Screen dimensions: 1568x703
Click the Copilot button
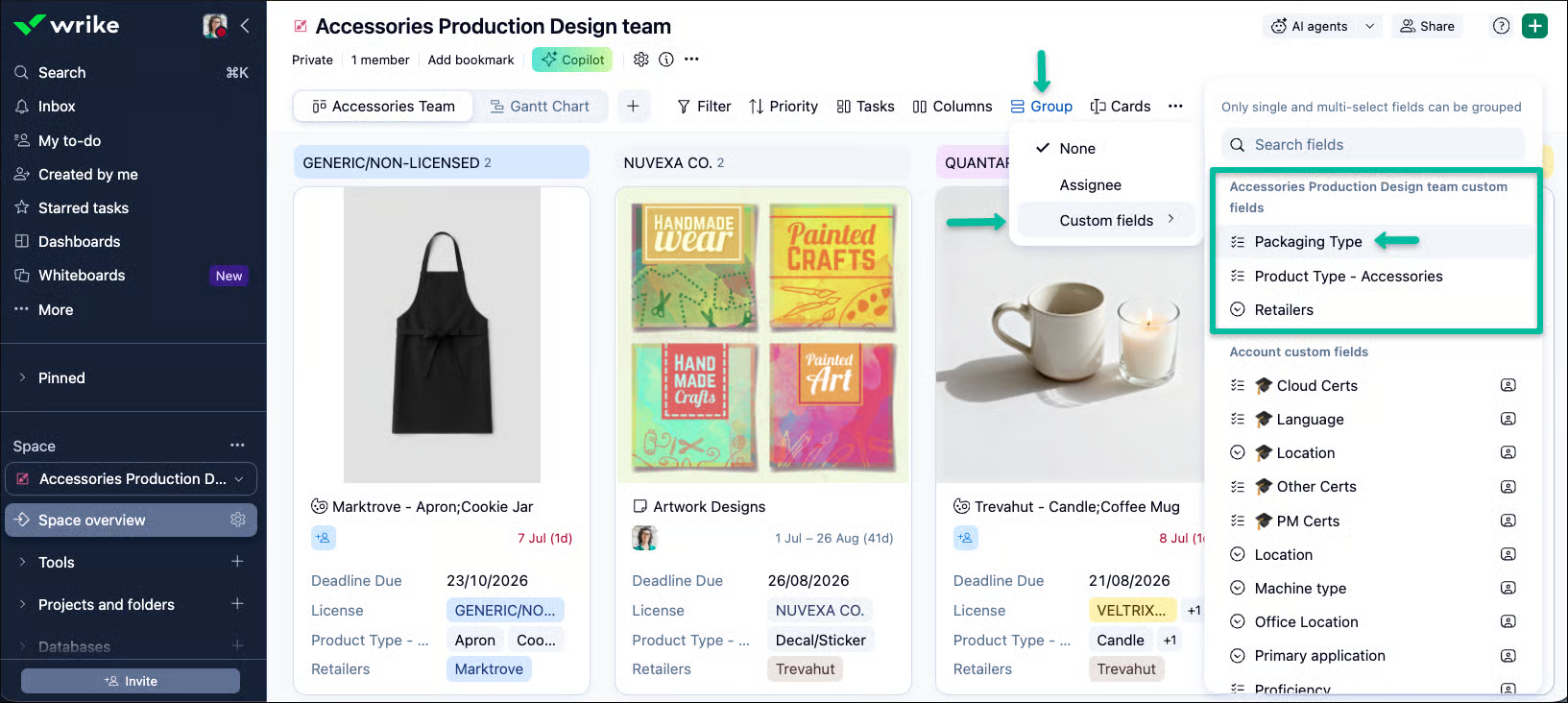(572, 60)
